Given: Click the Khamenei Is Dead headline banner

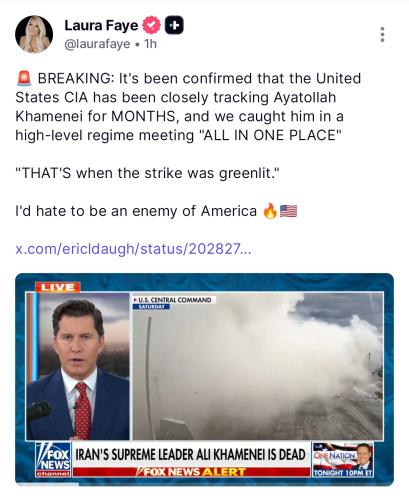Looking at the screenshot, I should point(191,455).
